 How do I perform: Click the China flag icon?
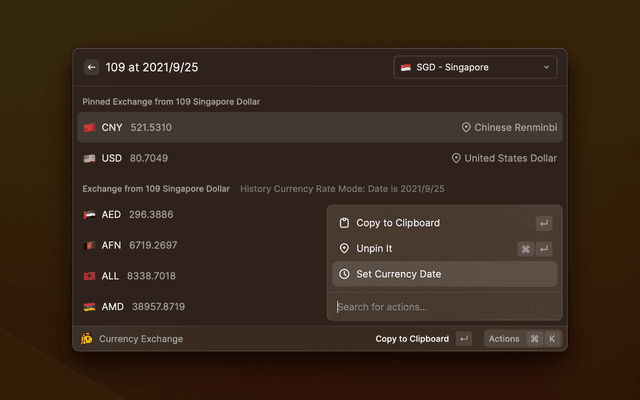click(90, 128)
